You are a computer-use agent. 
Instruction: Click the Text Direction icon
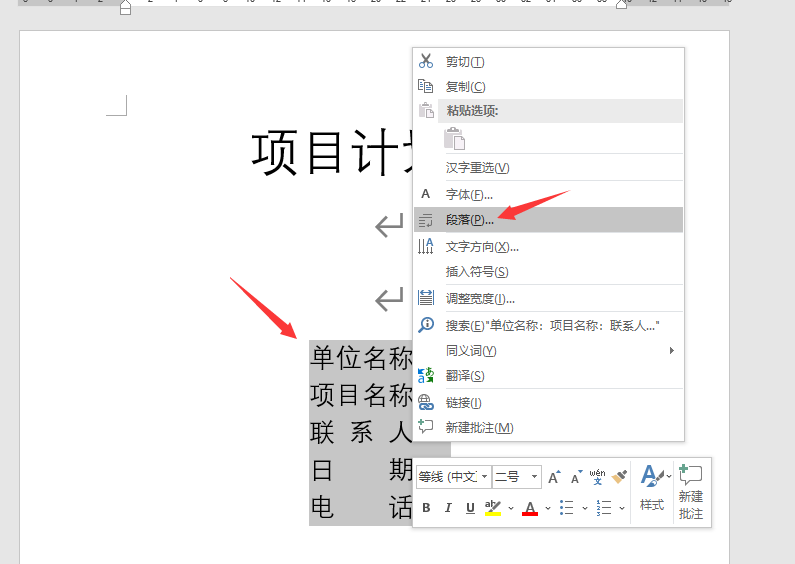[425, 246]
